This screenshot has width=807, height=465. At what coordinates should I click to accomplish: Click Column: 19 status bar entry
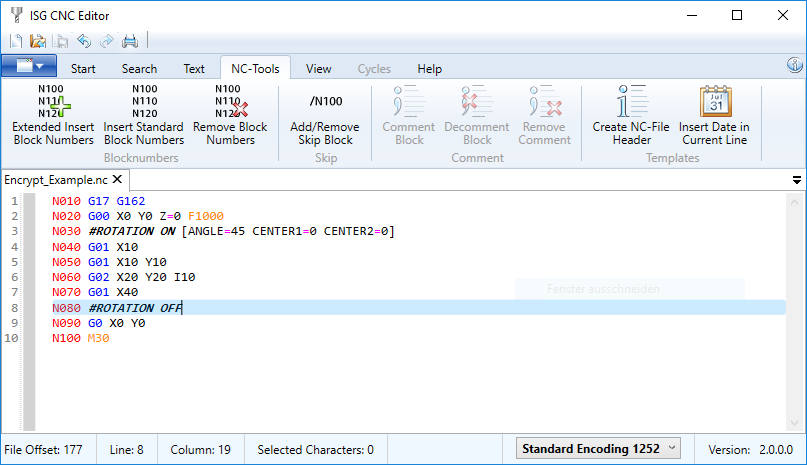click(x=200, y=450)
